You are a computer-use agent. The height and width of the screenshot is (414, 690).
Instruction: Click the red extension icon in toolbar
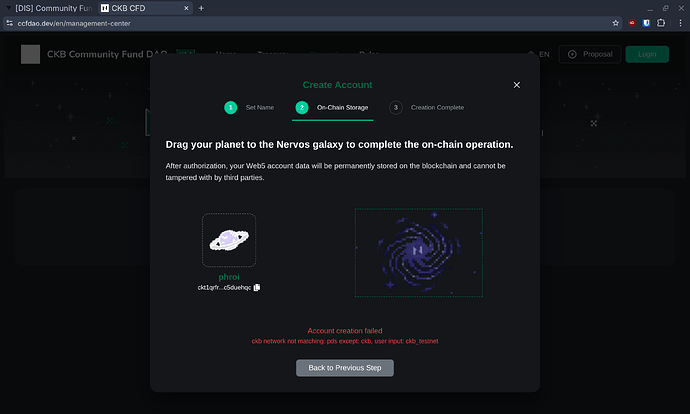(633, 23)
